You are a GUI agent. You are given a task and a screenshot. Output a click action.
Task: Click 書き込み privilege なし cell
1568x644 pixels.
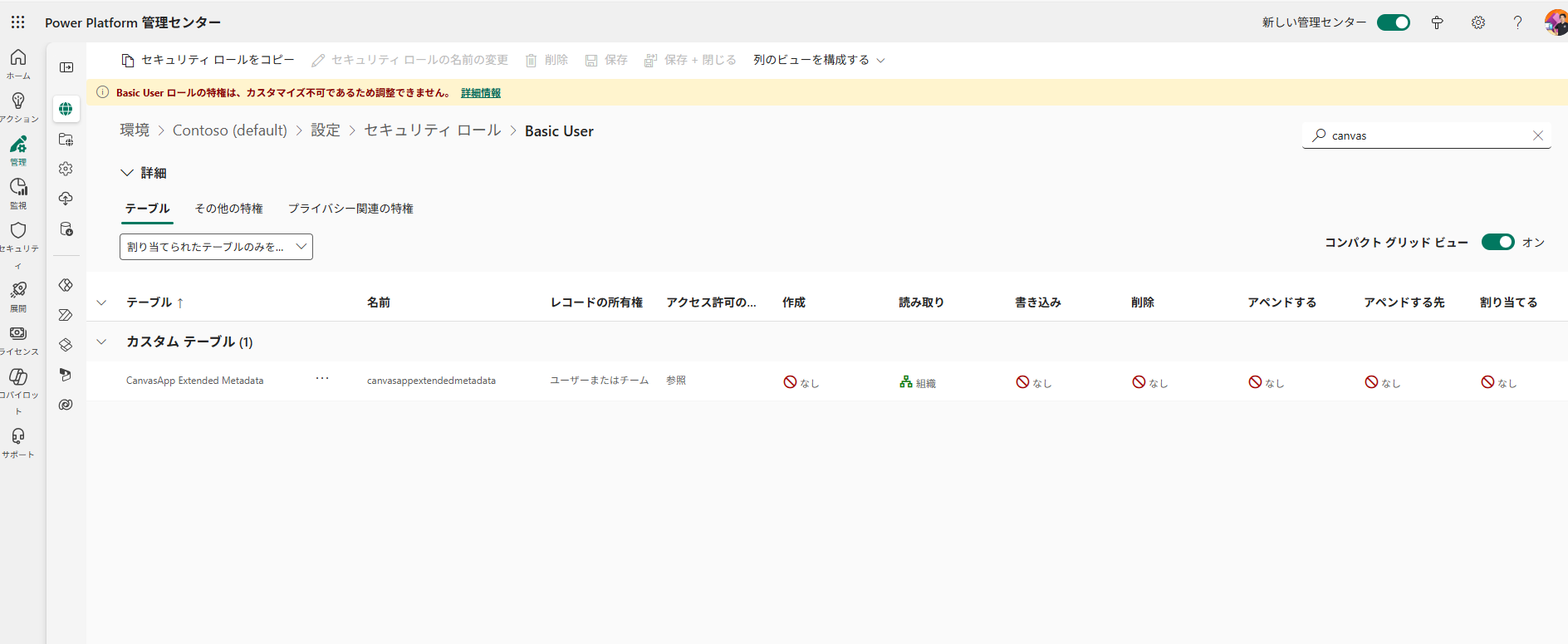(x=1033, y=382)
